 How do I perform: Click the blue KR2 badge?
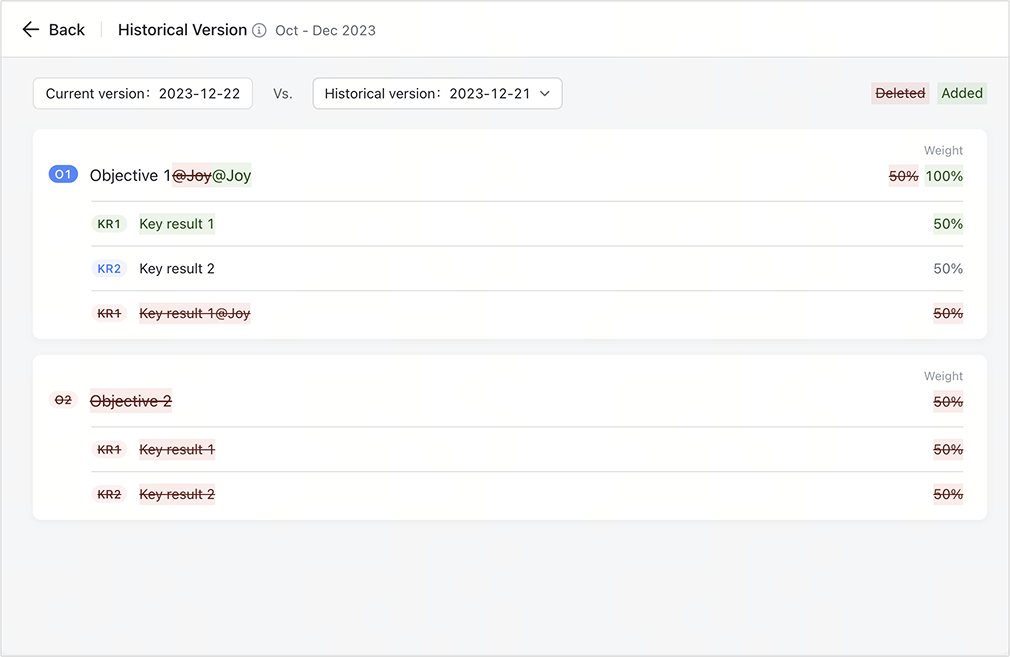[109, 269]
